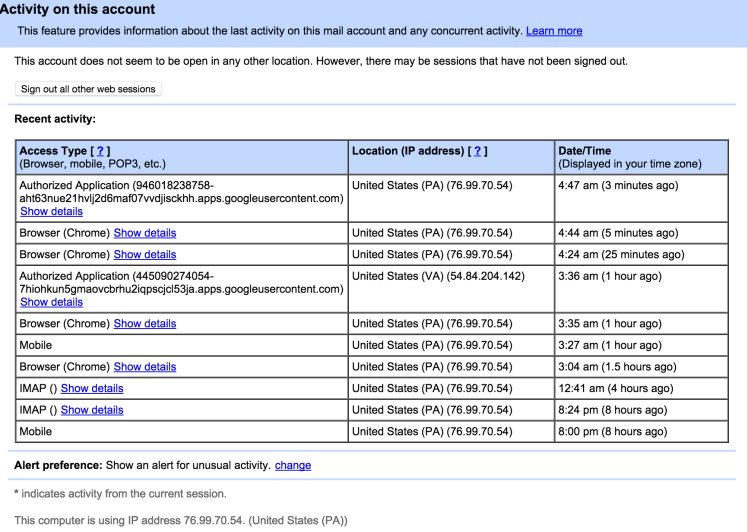Show details for the 4:47 am Authorized Application

click(51, 212)
